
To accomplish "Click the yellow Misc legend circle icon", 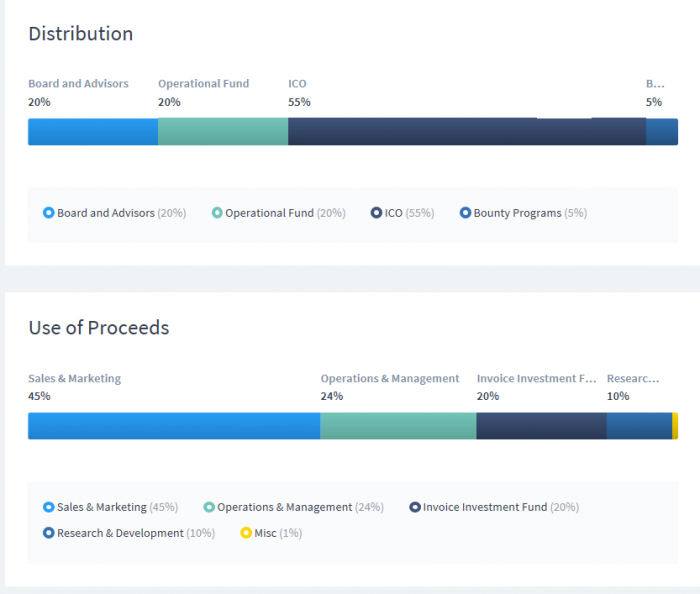I will pyautogui.click(x=246, y=533).
